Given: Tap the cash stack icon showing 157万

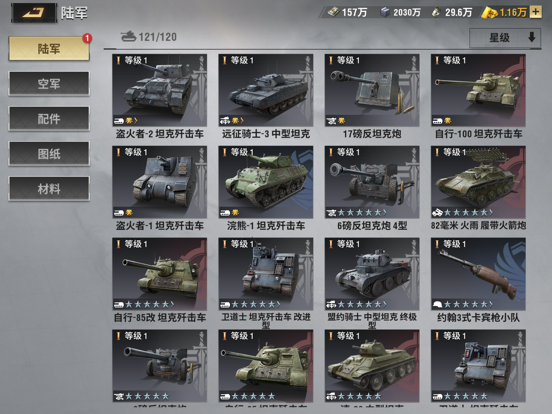Looking at the screenshot, I should 333,12.
